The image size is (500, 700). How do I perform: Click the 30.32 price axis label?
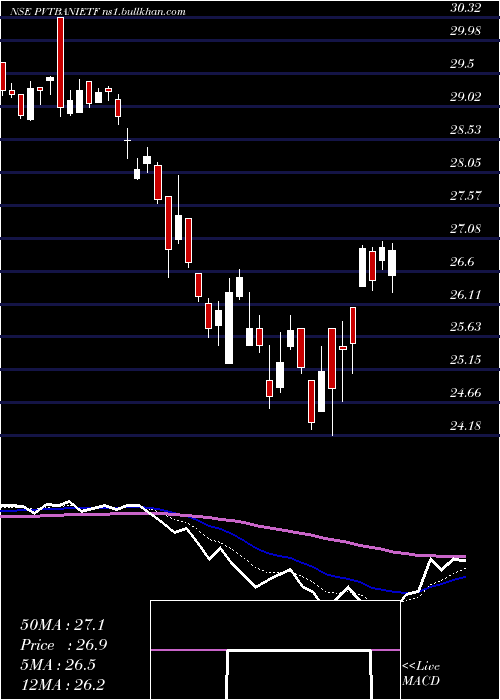(465, 8)
